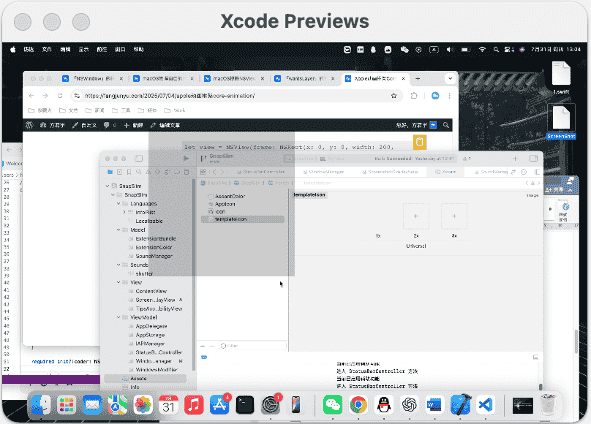Focus the asset catalog Filter field

point(253,346)
